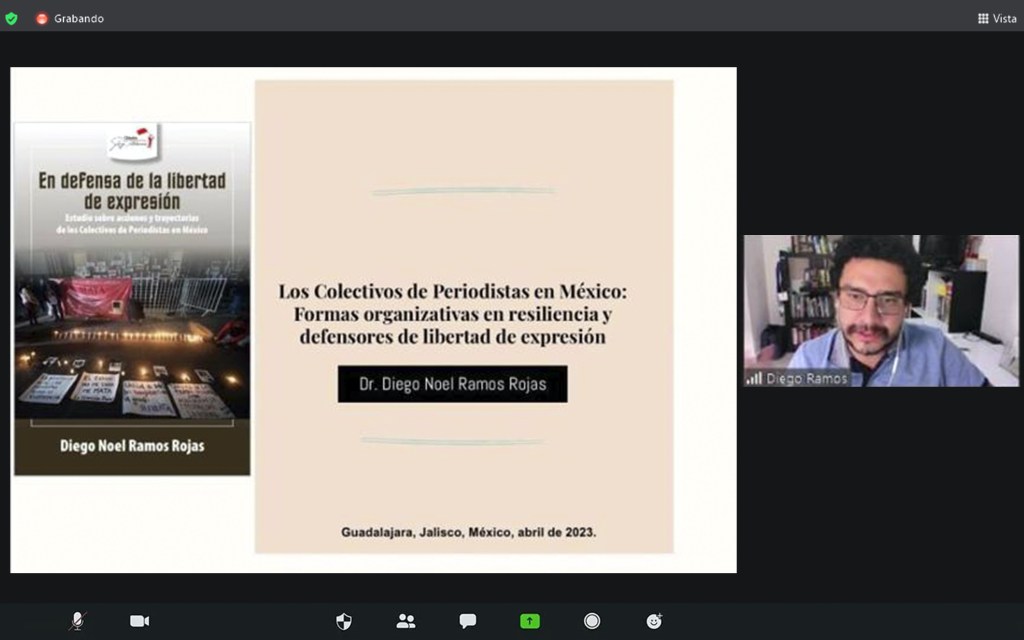Screen dimensions: 1024x640
Task: Open the Reactions emoji menu
Action: click(x=654, y=621)
